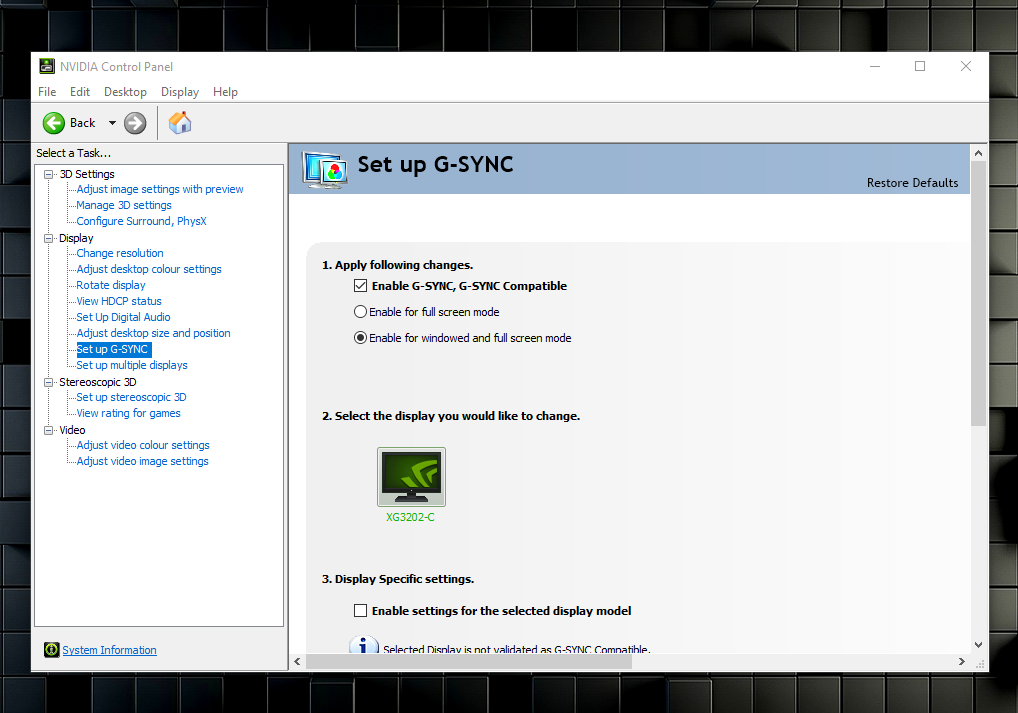Click the System Information icon
This screenshot has height=713, width=1018.
[51, 649]
